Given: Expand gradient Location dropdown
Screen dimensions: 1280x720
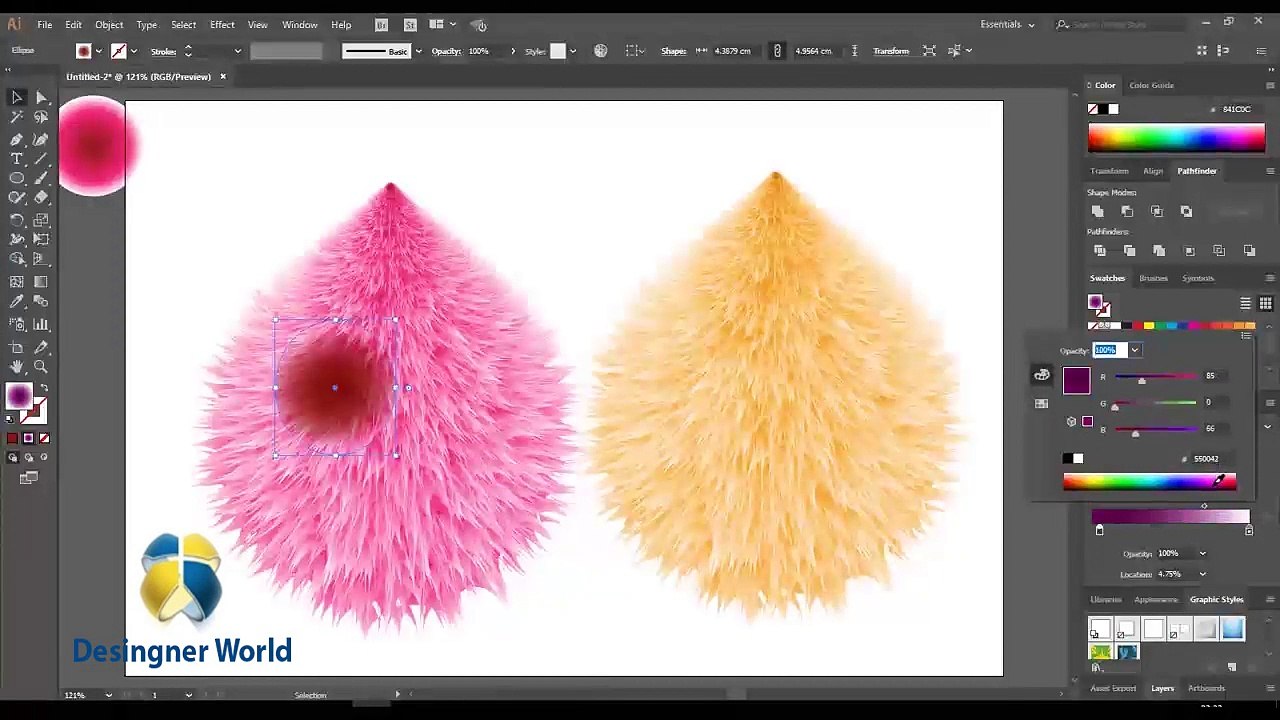Looking at the screenshot, I should (x=1202, y=574).
